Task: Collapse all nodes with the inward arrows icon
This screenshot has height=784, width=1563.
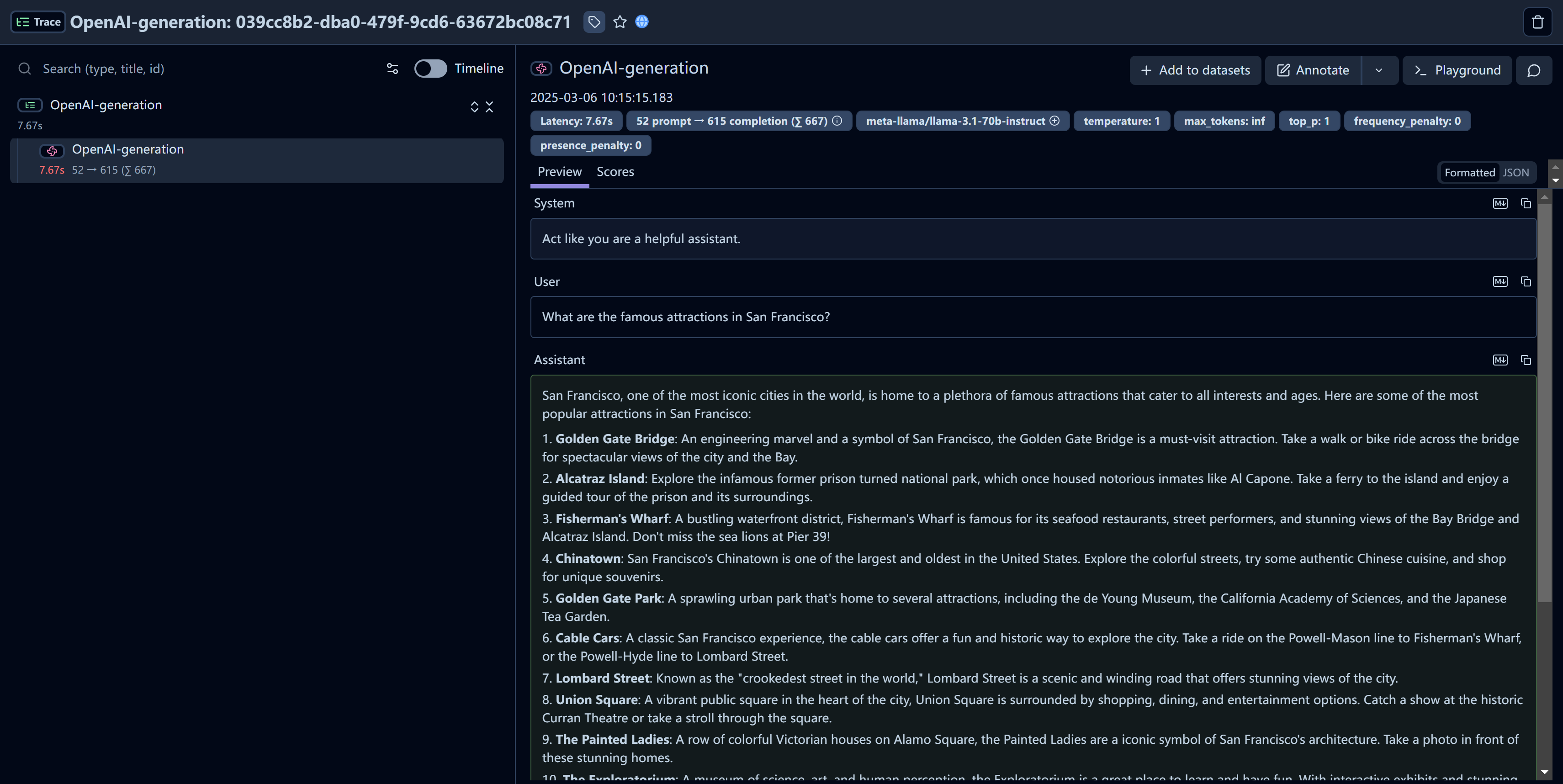Action: (x=489, y=107)
